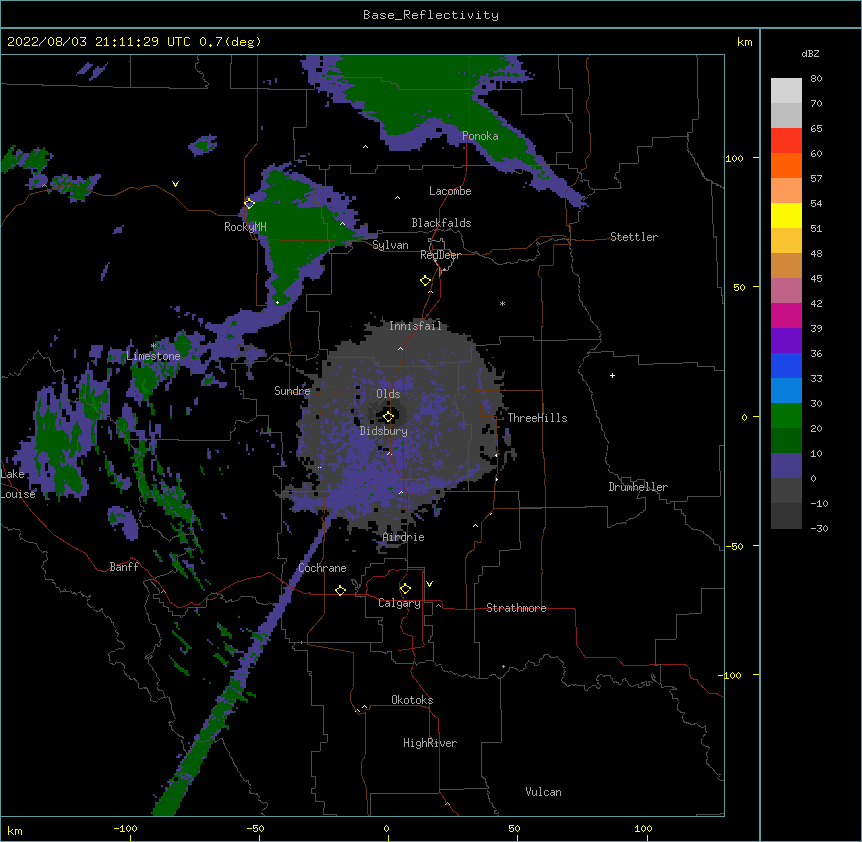The height and width of the screenshot is (842, 862).
Task: Click the Airdrie city label
Action: click(404, 537)
